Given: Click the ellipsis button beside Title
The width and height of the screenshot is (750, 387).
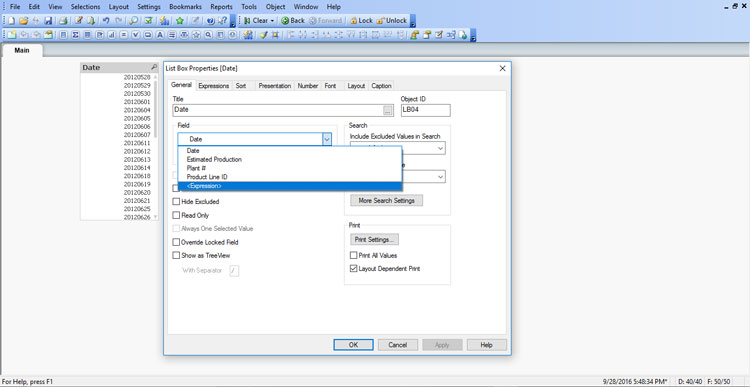Looking at the screenshot, I should point(388,111).
